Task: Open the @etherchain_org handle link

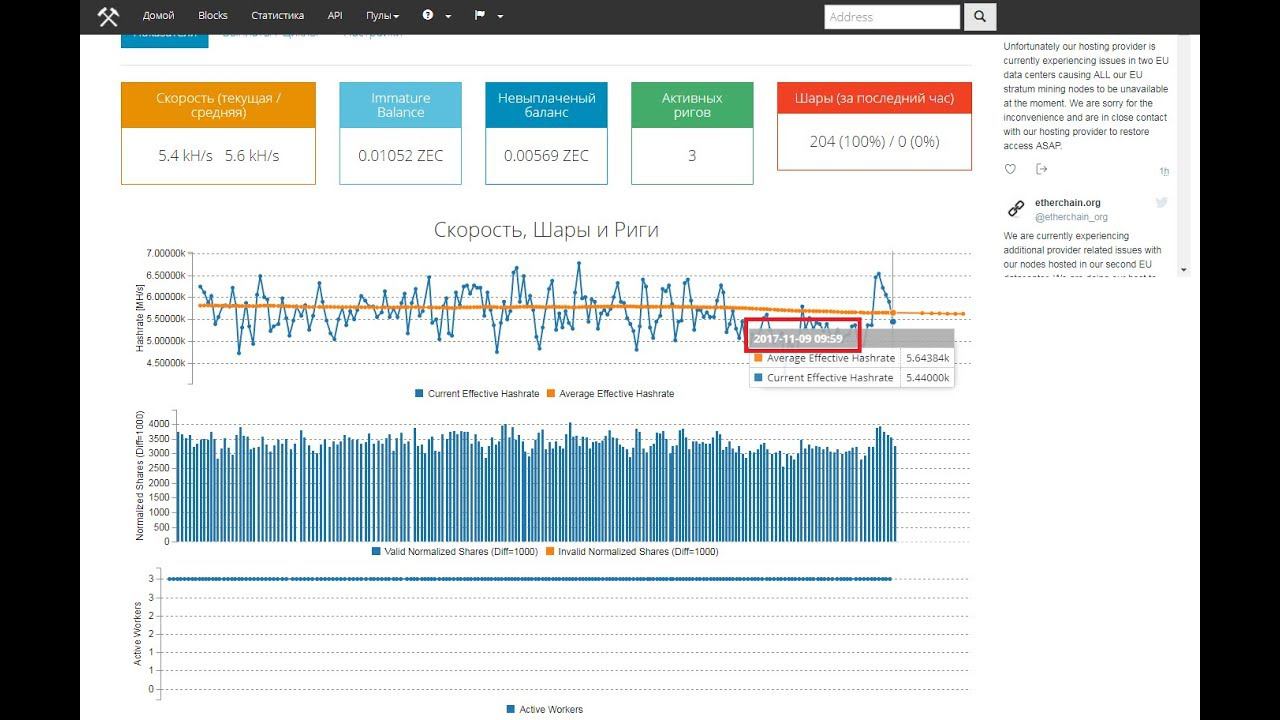Action: click(1071, 217)
